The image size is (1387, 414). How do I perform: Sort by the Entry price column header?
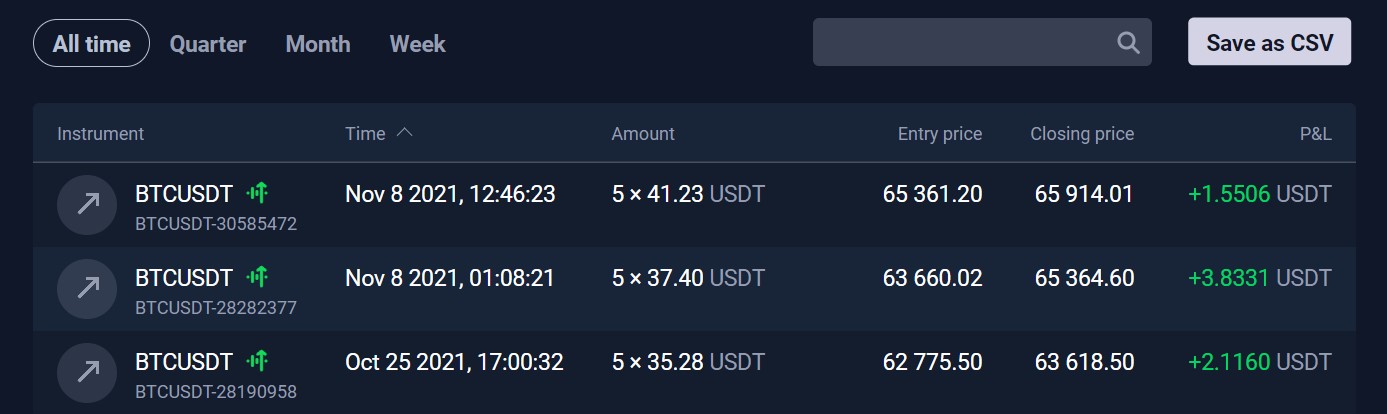(940, 133)
